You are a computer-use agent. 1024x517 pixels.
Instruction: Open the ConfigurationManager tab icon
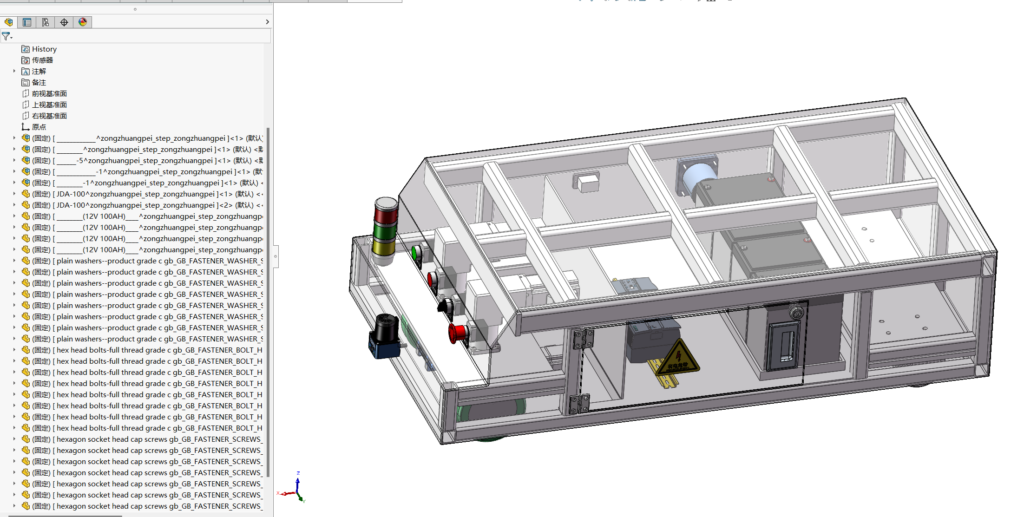tap(45, 21)
